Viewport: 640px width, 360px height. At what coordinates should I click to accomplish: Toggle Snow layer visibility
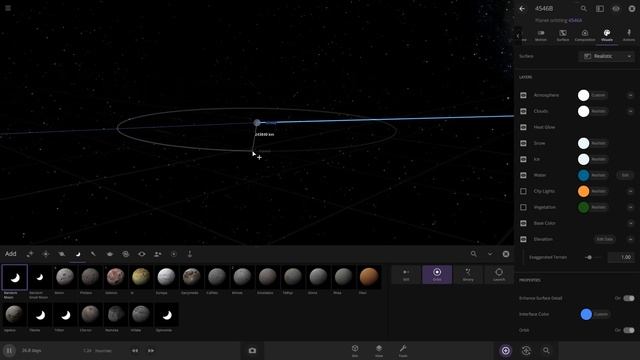[x=523, y=143]
